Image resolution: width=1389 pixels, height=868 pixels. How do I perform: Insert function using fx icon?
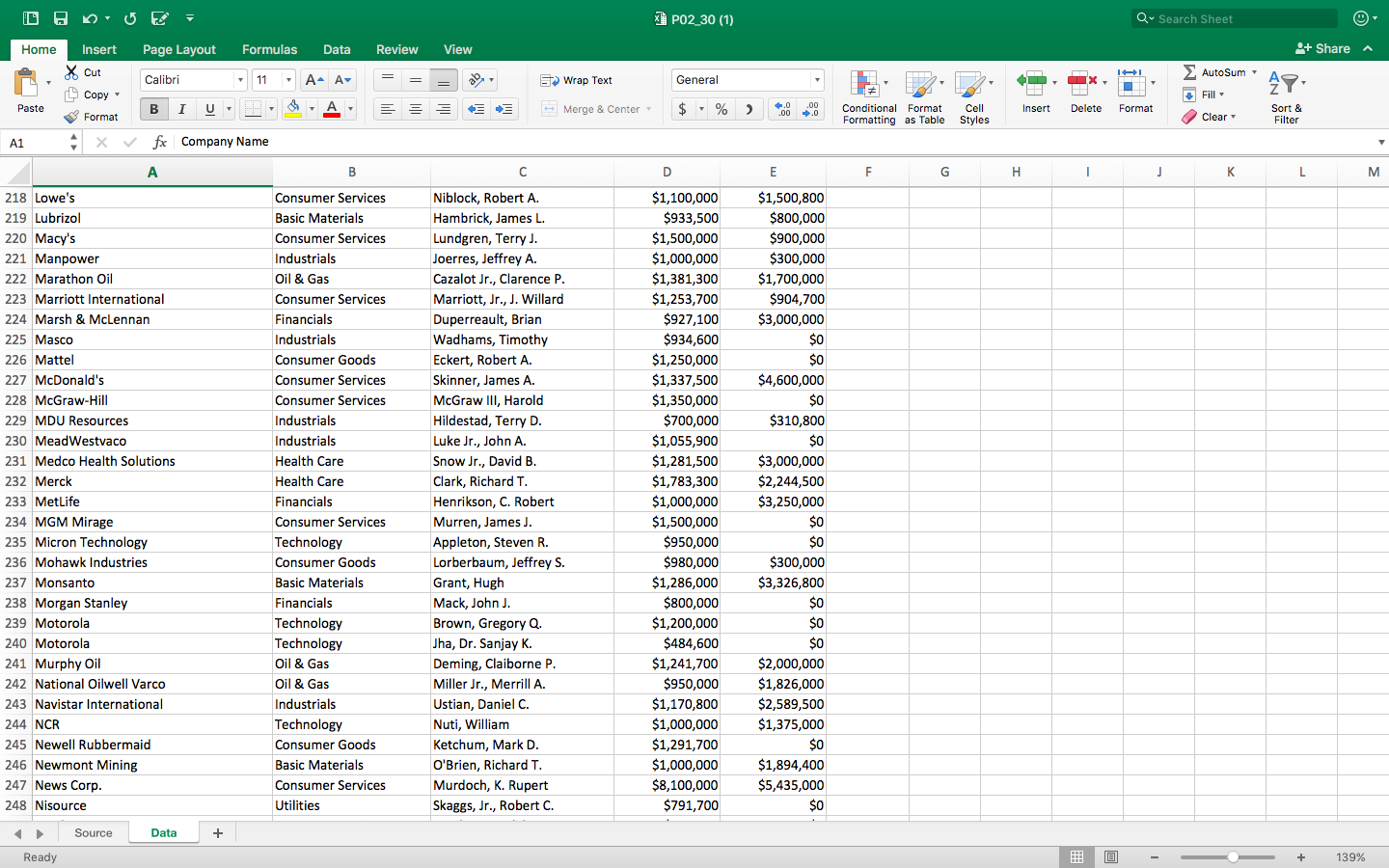tap(160, 142)
